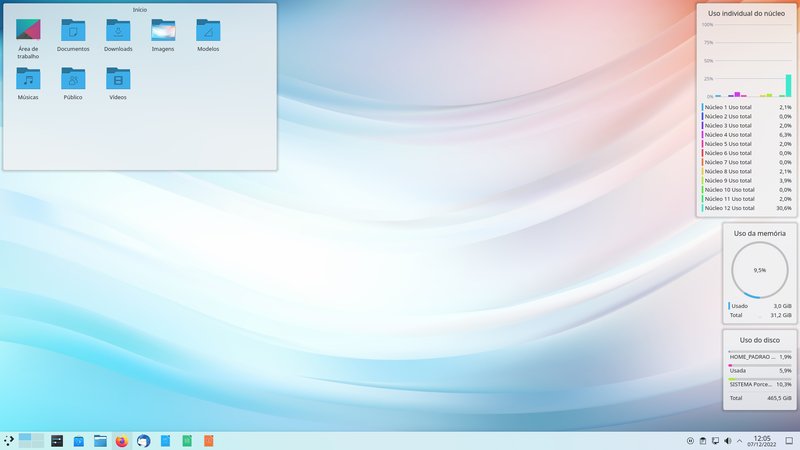Screen dimensions: 800x450
Task: Click the 'Núcleo 8 Uso total' row
Action: (x=746, y=171)
